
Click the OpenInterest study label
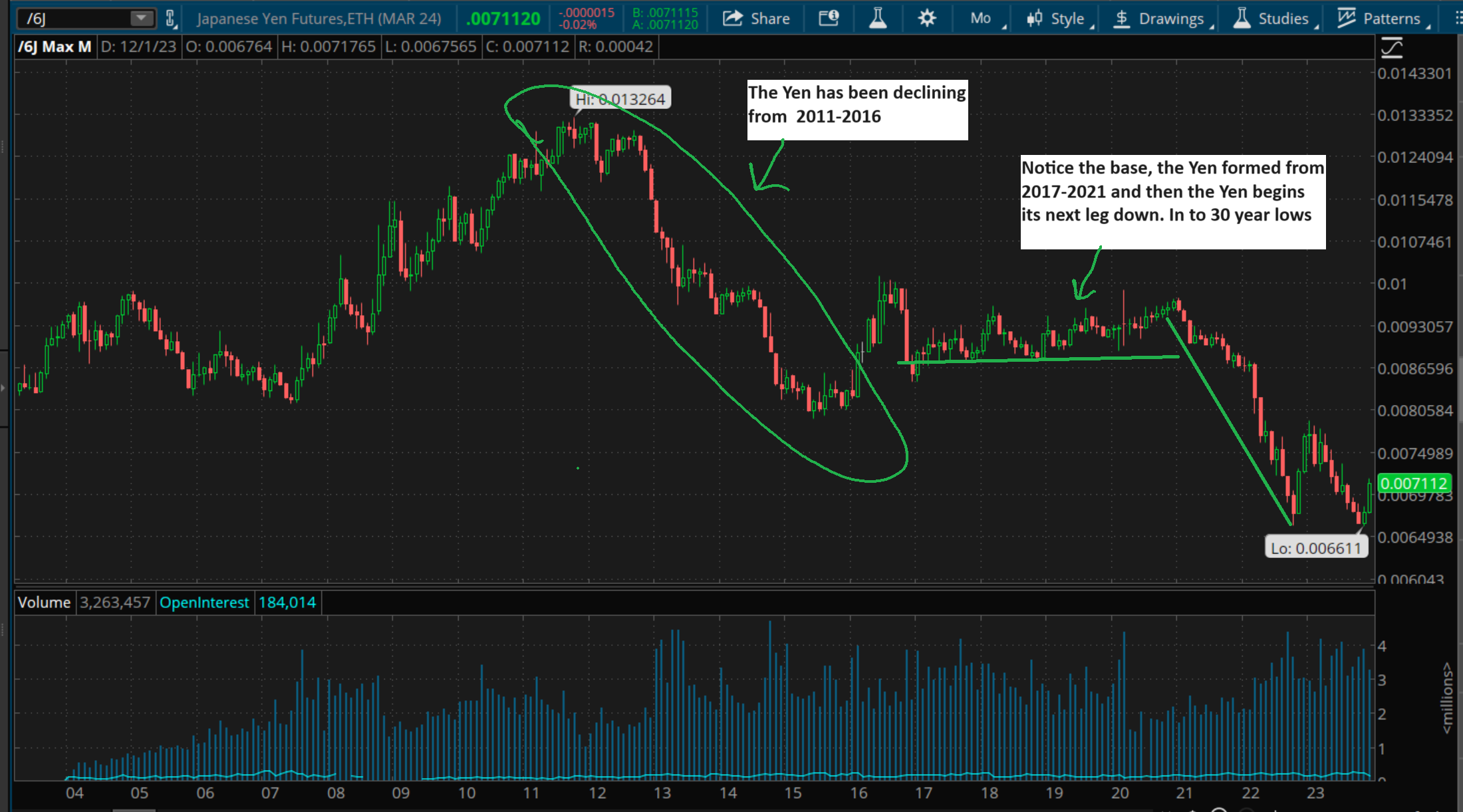[204, 603]
